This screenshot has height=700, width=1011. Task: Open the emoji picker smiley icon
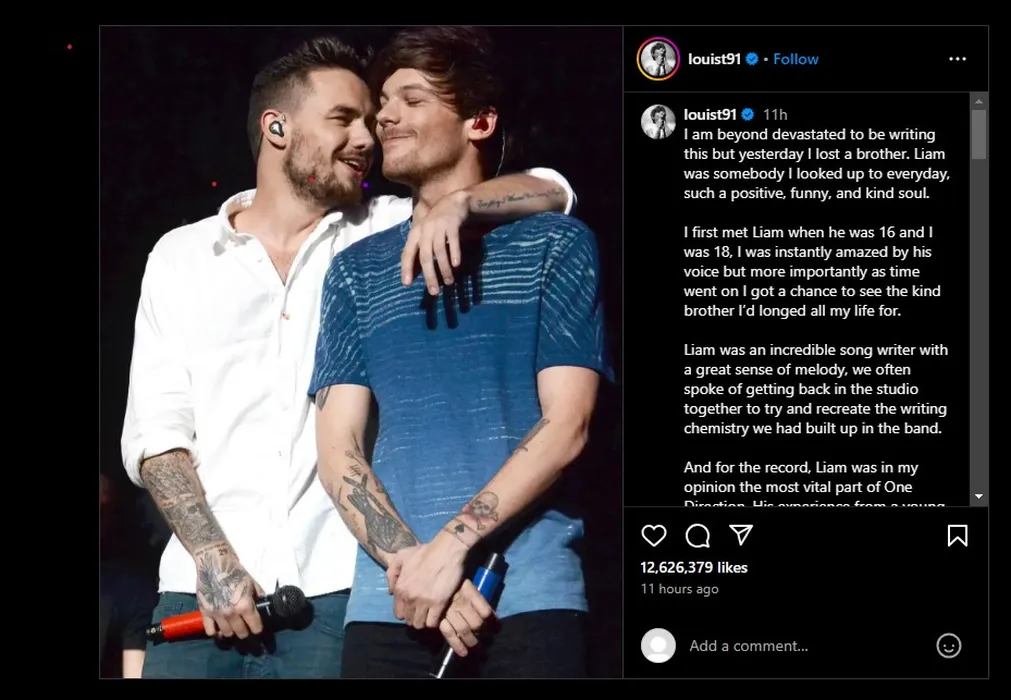pos(948,645)
